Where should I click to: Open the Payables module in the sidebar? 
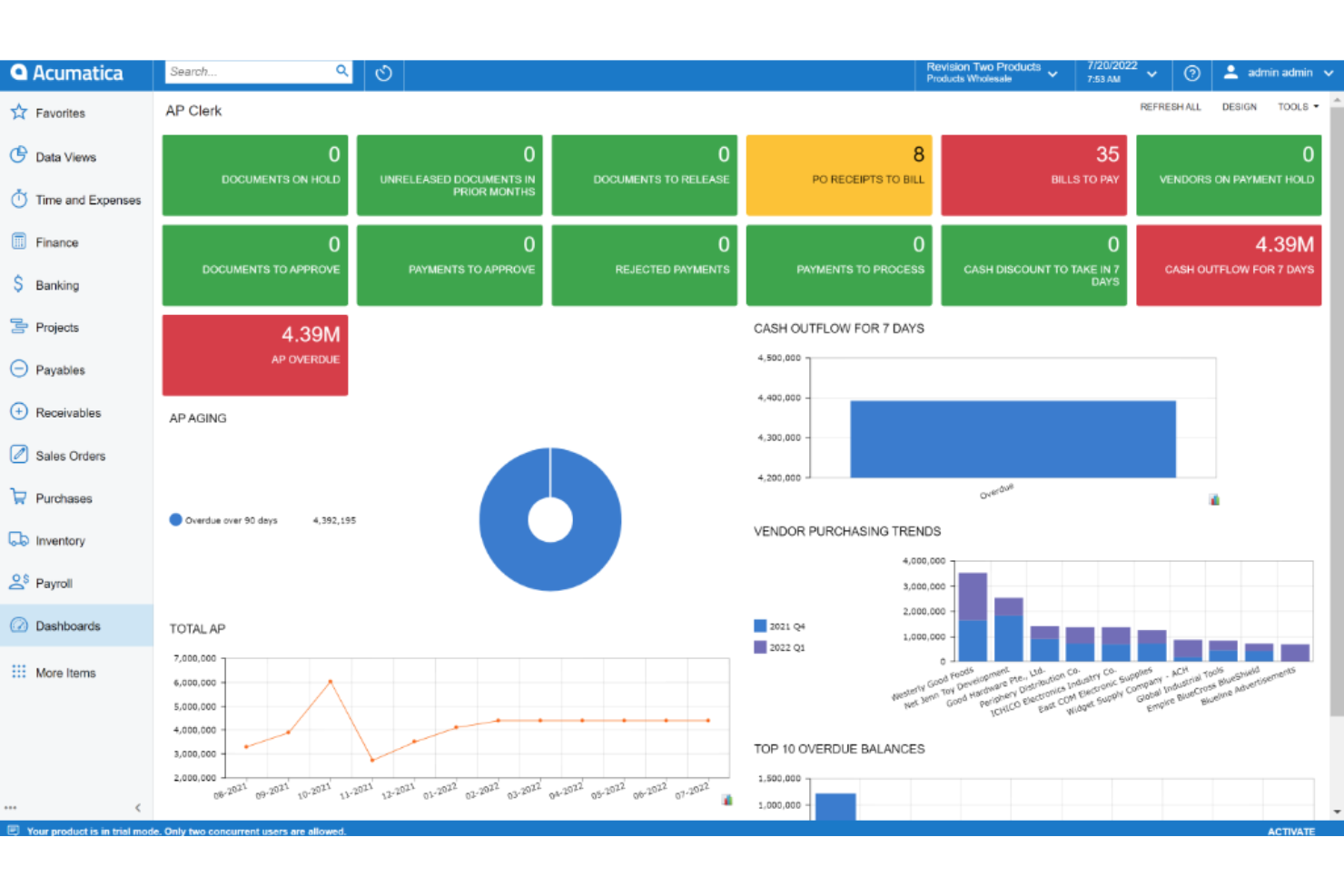(x=61, y=369)
